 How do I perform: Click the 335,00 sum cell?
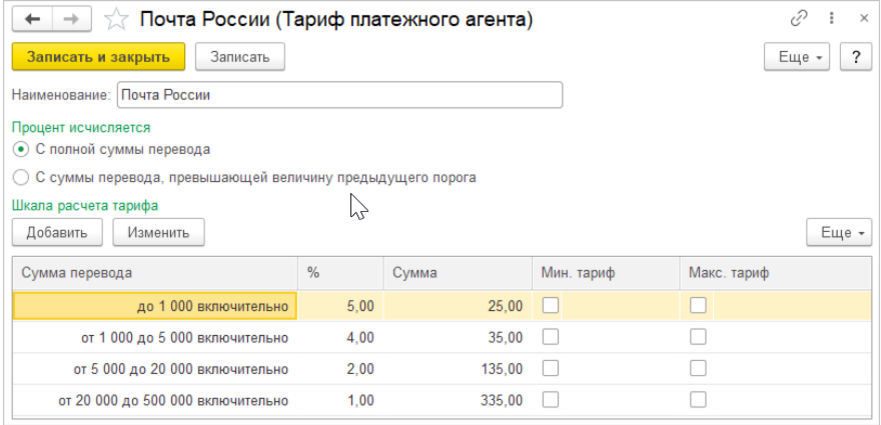[458, 401]
